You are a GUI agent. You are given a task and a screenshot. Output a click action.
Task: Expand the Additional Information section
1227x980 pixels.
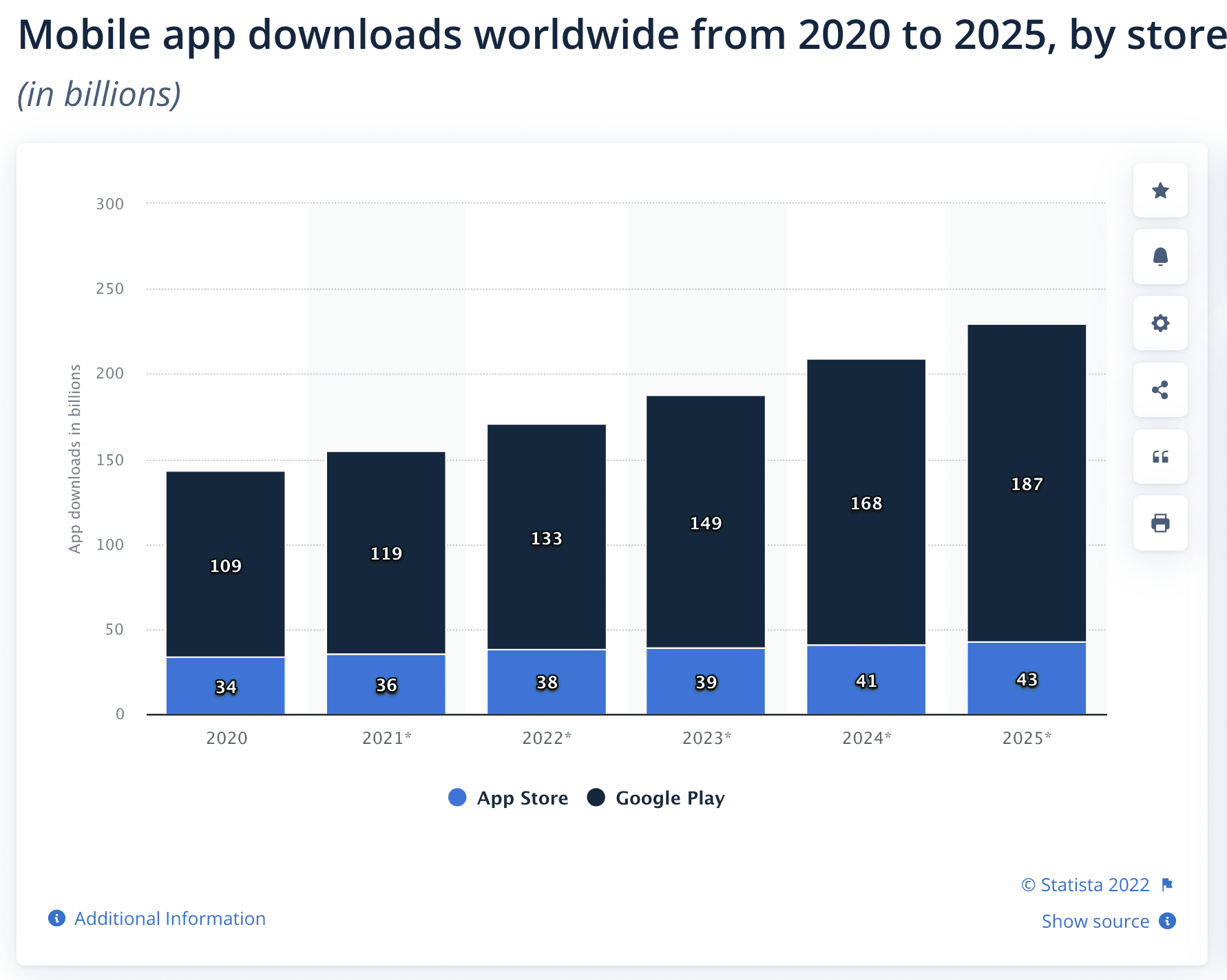coord(169,918)
